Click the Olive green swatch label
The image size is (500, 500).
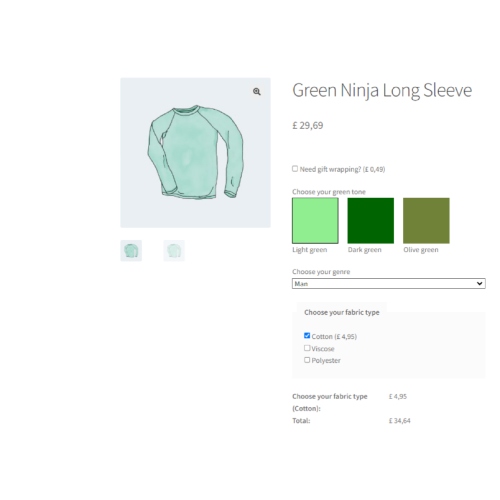point(421,250)
